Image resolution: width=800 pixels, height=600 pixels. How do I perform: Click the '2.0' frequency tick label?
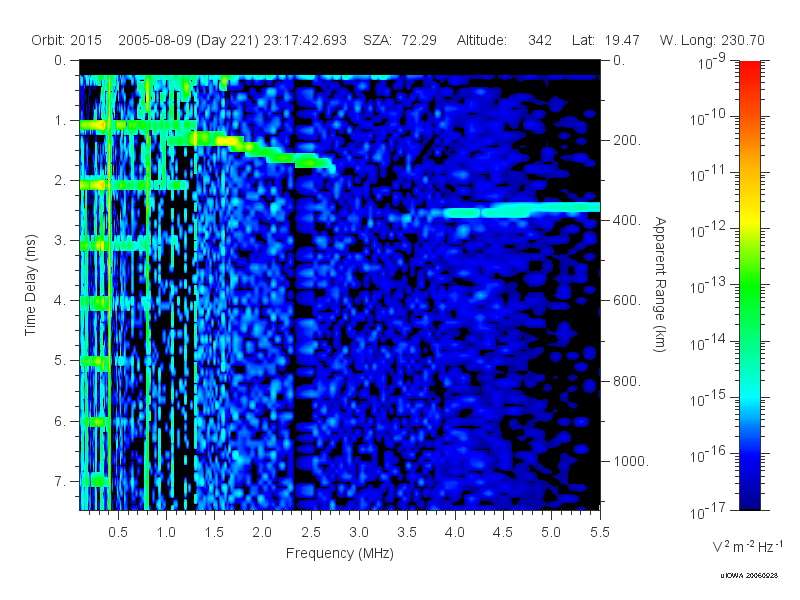click(262, 532)
